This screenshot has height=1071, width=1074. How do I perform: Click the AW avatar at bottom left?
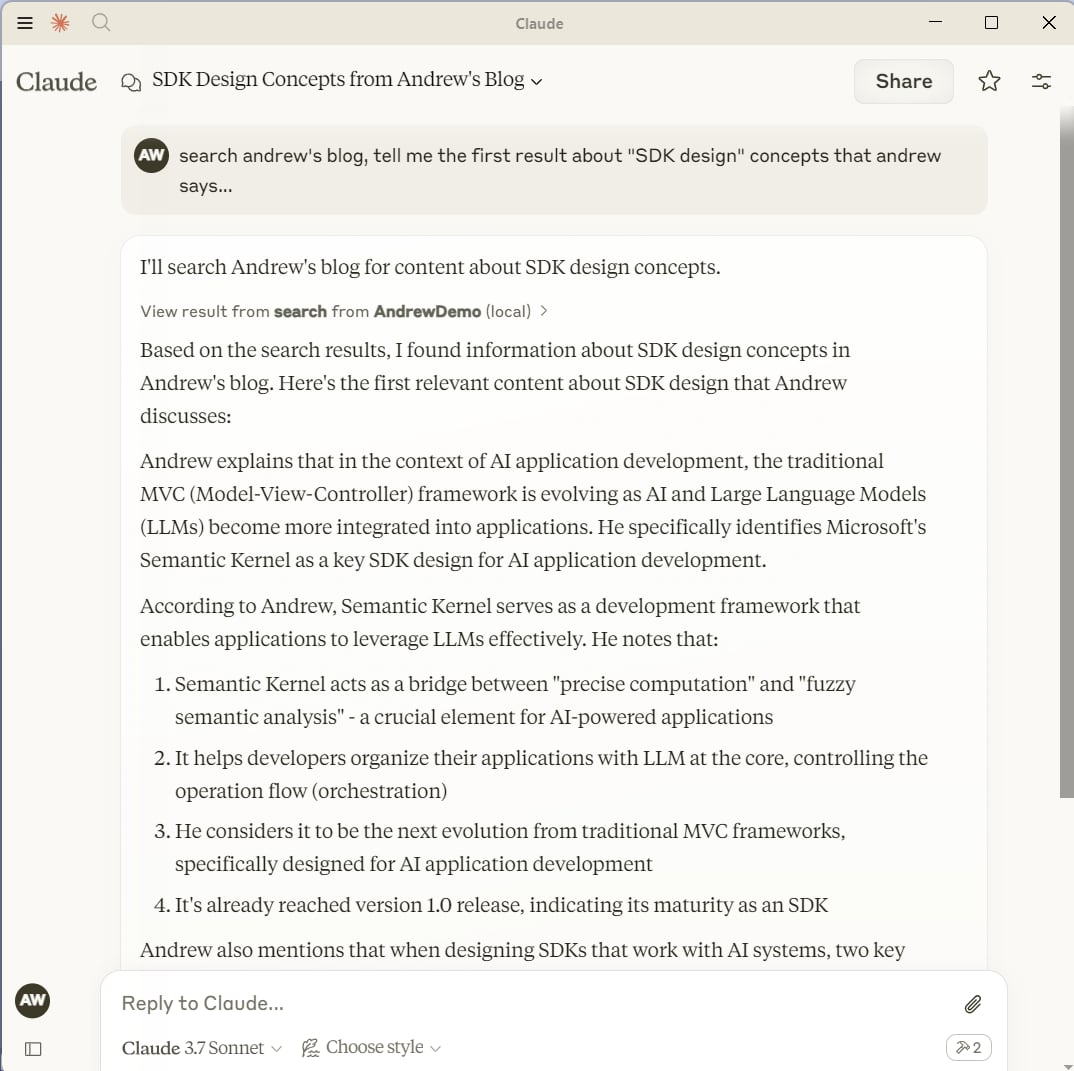click(33, 1000)
